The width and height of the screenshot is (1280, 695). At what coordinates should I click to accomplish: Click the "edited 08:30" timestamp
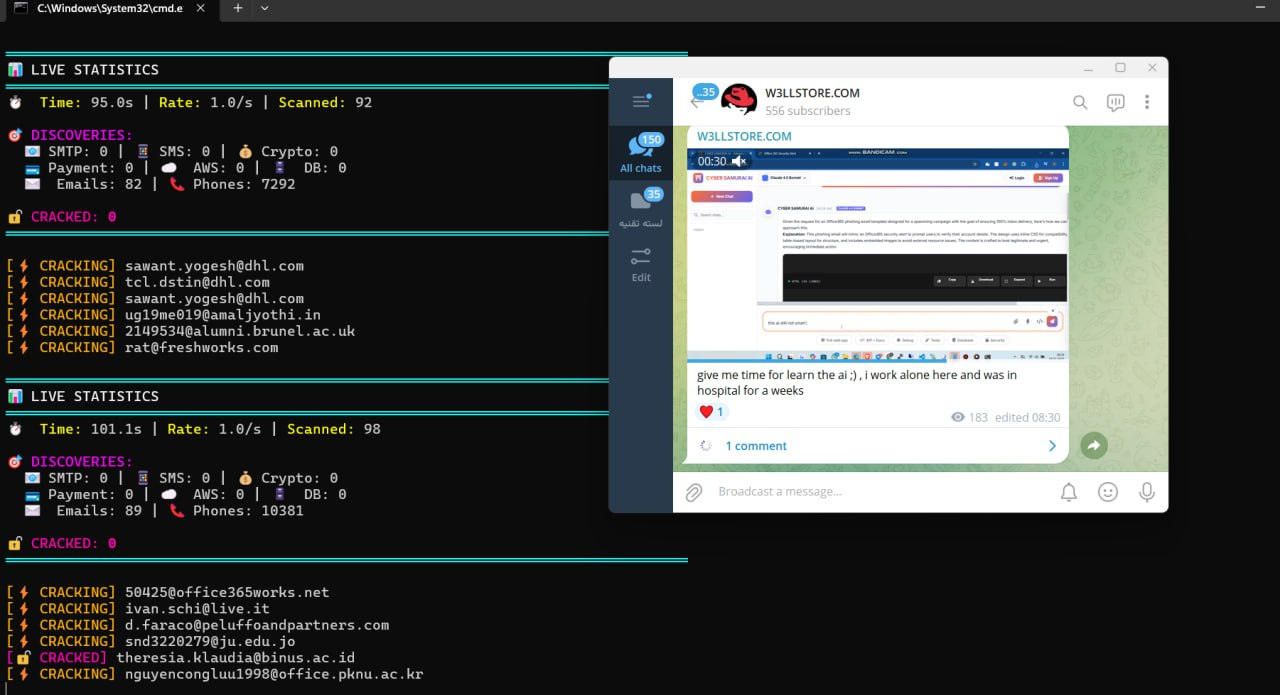pos(1027,417)
